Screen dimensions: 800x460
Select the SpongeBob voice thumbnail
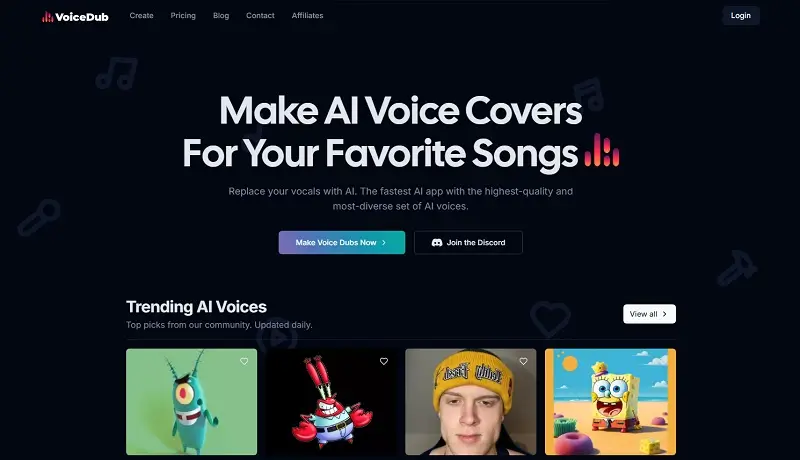coord(610,402)
